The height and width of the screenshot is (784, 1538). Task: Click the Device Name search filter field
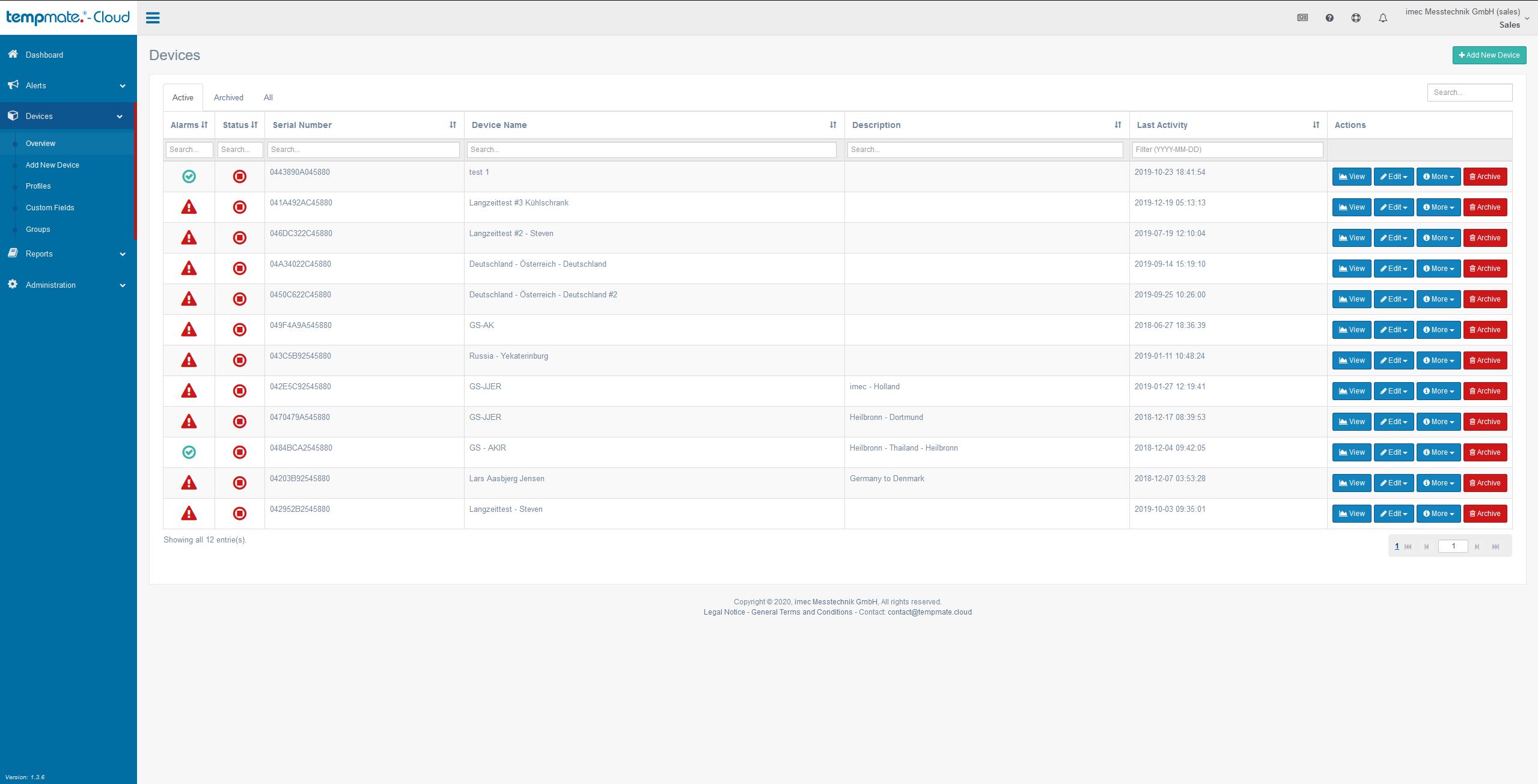click(x=651, y=150)
